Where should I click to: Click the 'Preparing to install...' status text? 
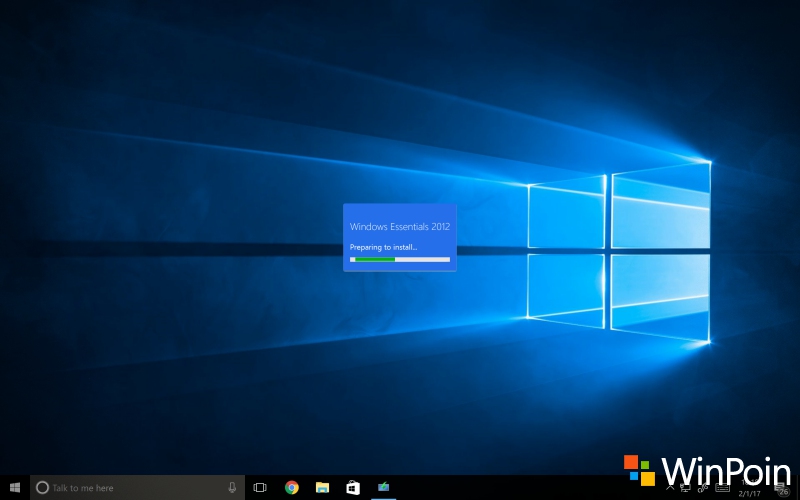(x=384, y=247)
